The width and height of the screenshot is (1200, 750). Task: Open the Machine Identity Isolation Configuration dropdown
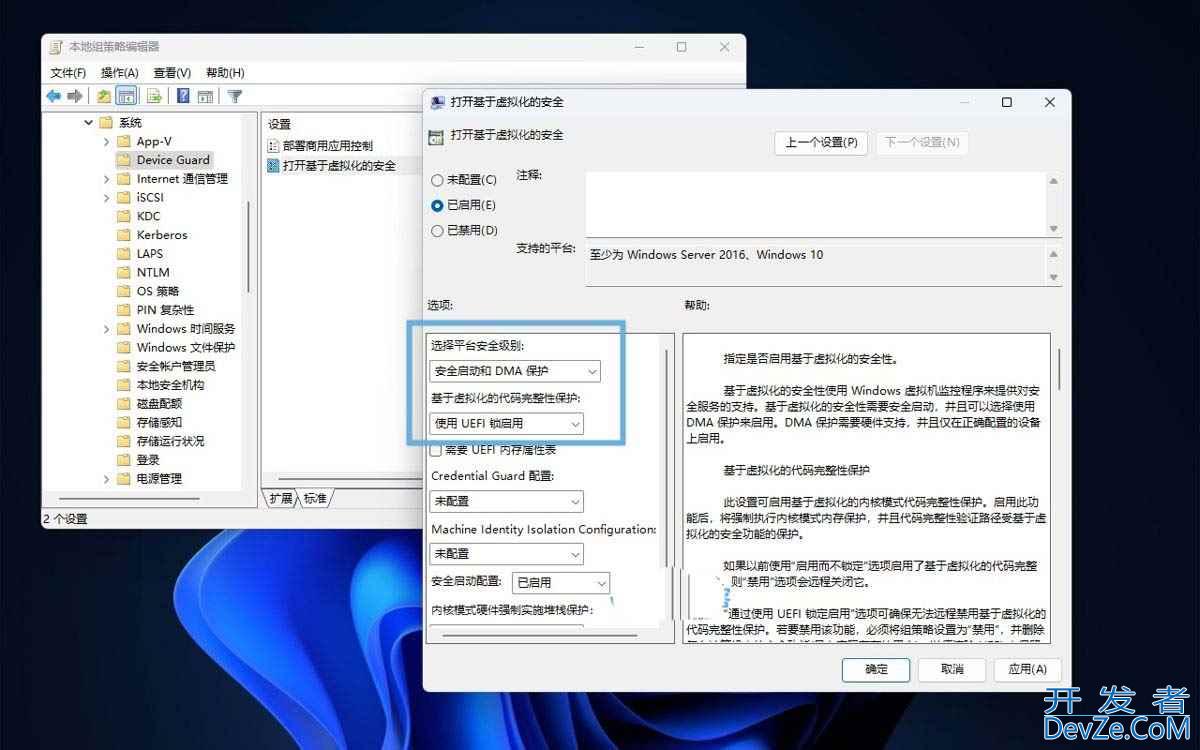[x=507, y=553]
